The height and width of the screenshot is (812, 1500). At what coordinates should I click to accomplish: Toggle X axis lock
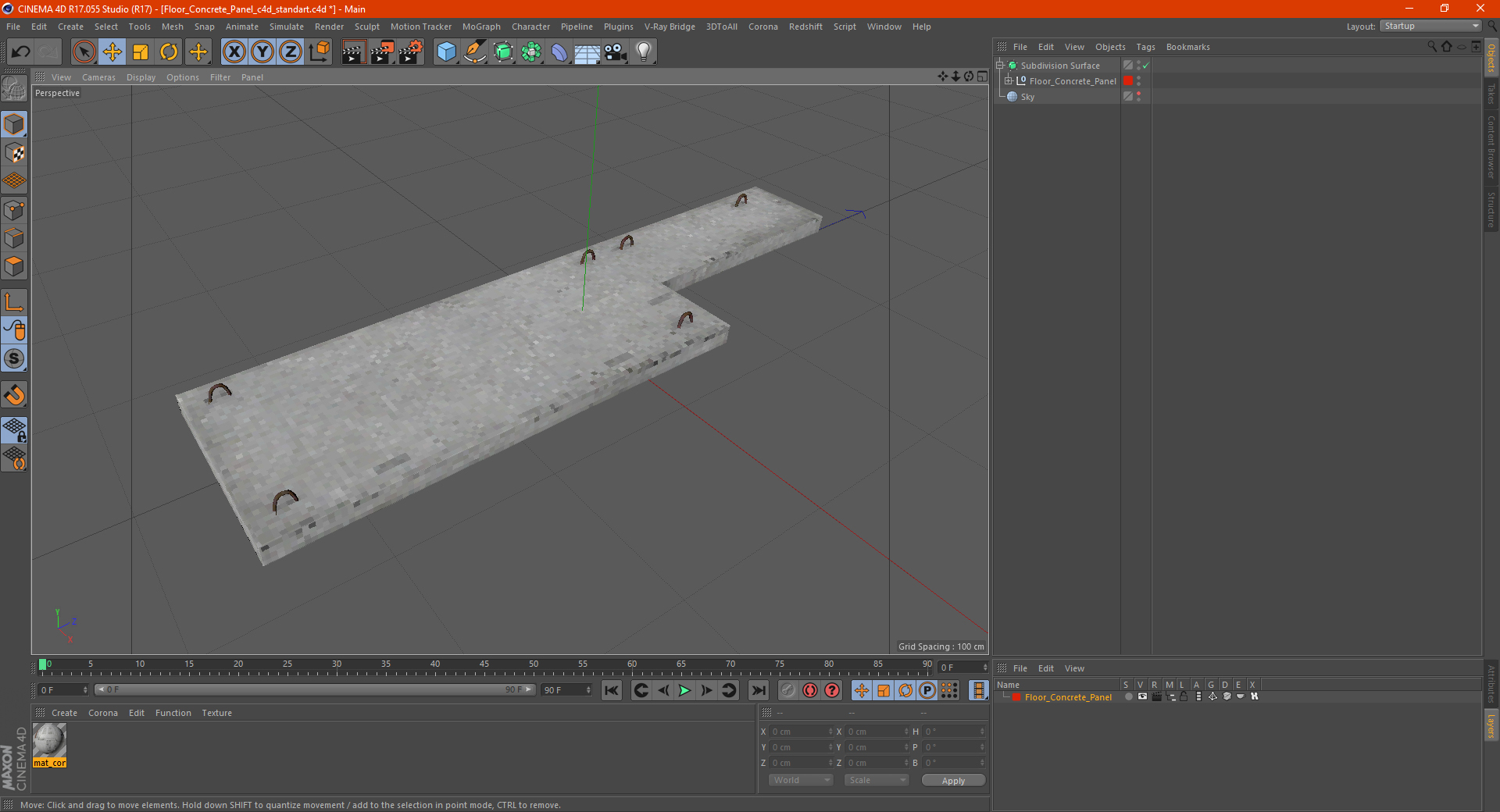click(234, 52)
